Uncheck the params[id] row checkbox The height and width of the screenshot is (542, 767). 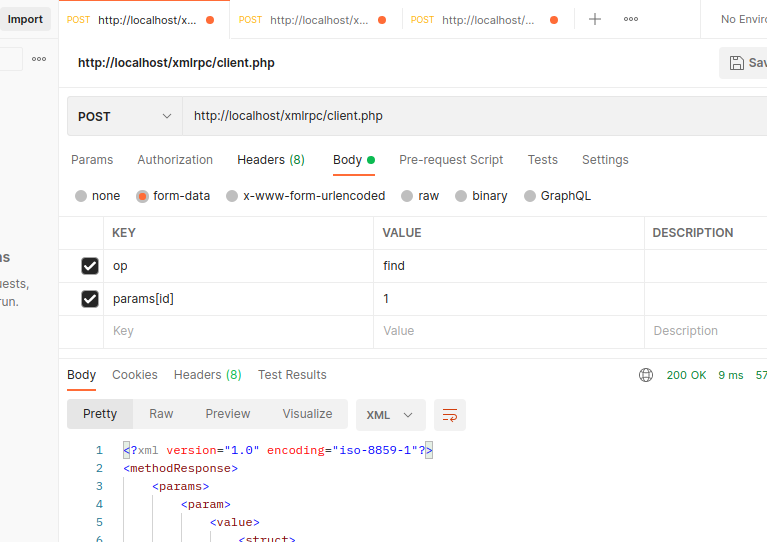coord(90,299)
